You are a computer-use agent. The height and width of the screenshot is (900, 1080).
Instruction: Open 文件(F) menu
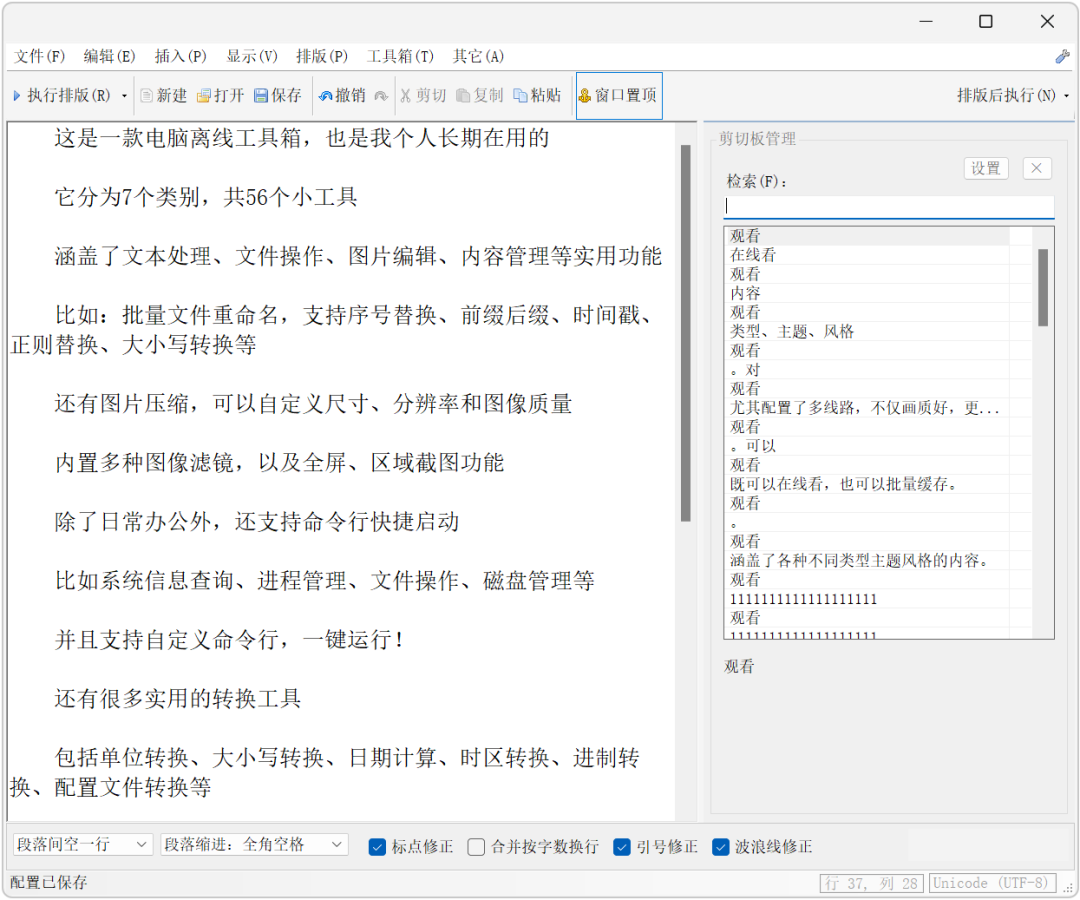click(x=39, y=56)
